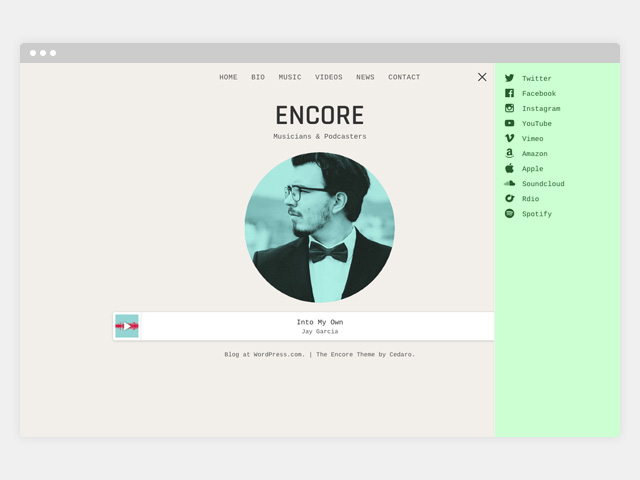The image size is (640, 480).
Task: Click the Facebook logo icon
Action: [509, 93]
